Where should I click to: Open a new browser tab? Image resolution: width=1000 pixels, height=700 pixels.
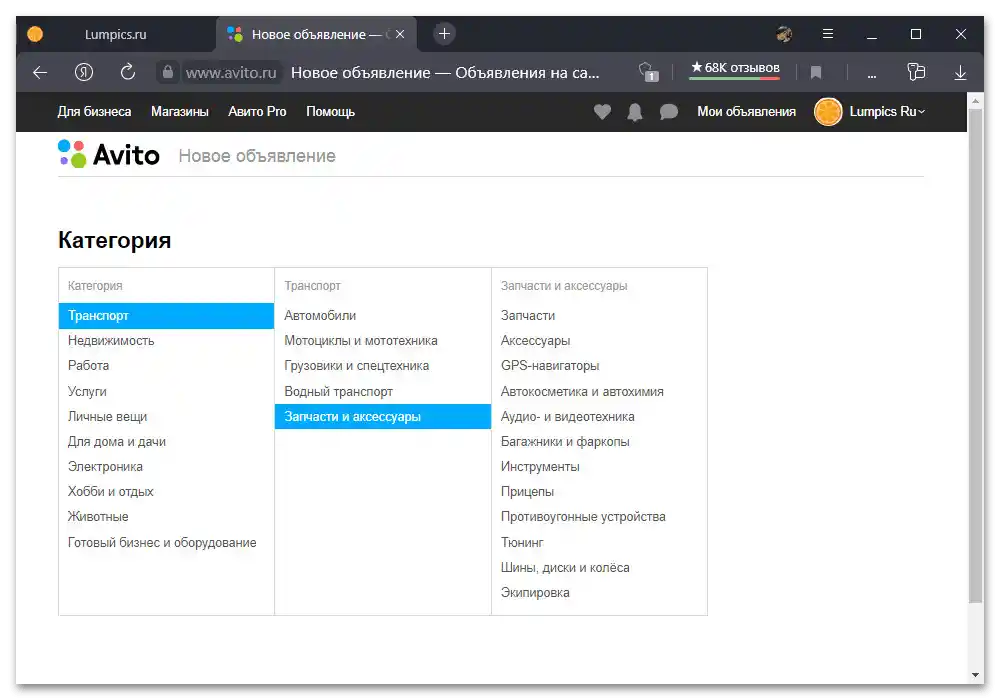point(445,34)
